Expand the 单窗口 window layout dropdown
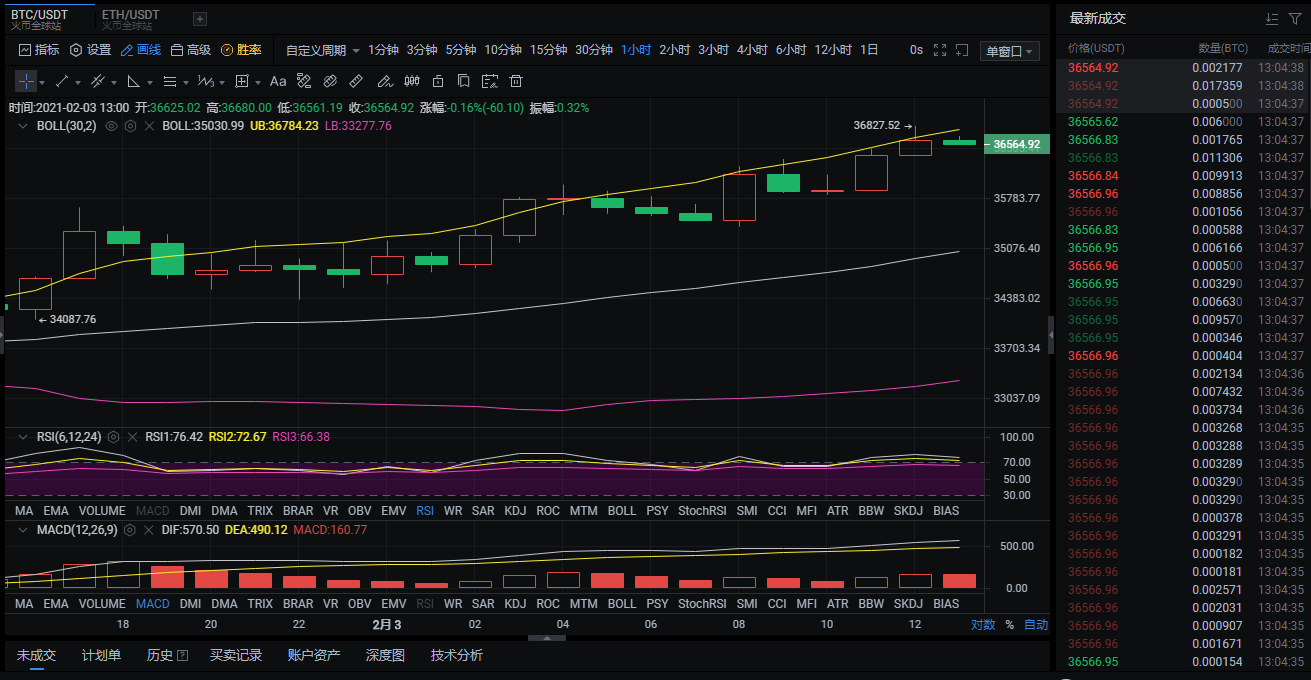The image size is (1311, 680). pyautogui.click(x=1010, y=51)
